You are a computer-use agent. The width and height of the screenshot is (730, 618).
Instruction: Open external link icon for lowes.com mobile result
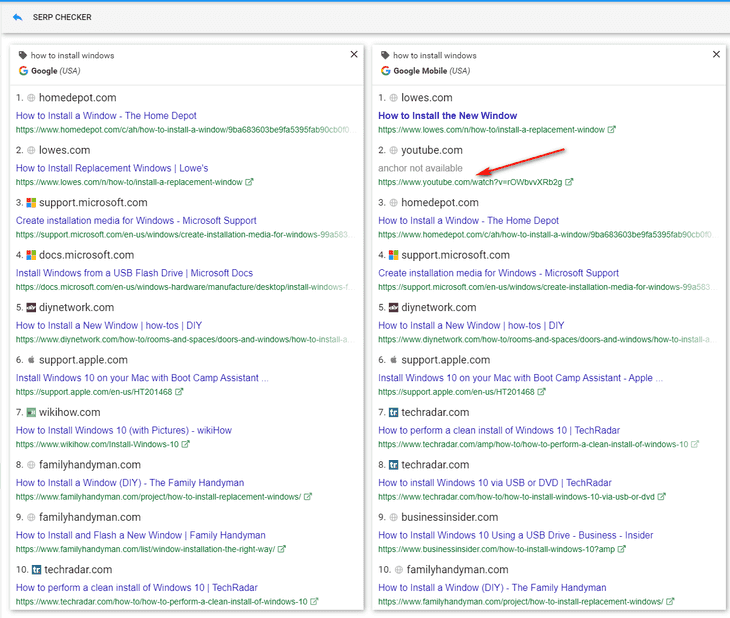[612, 130]
